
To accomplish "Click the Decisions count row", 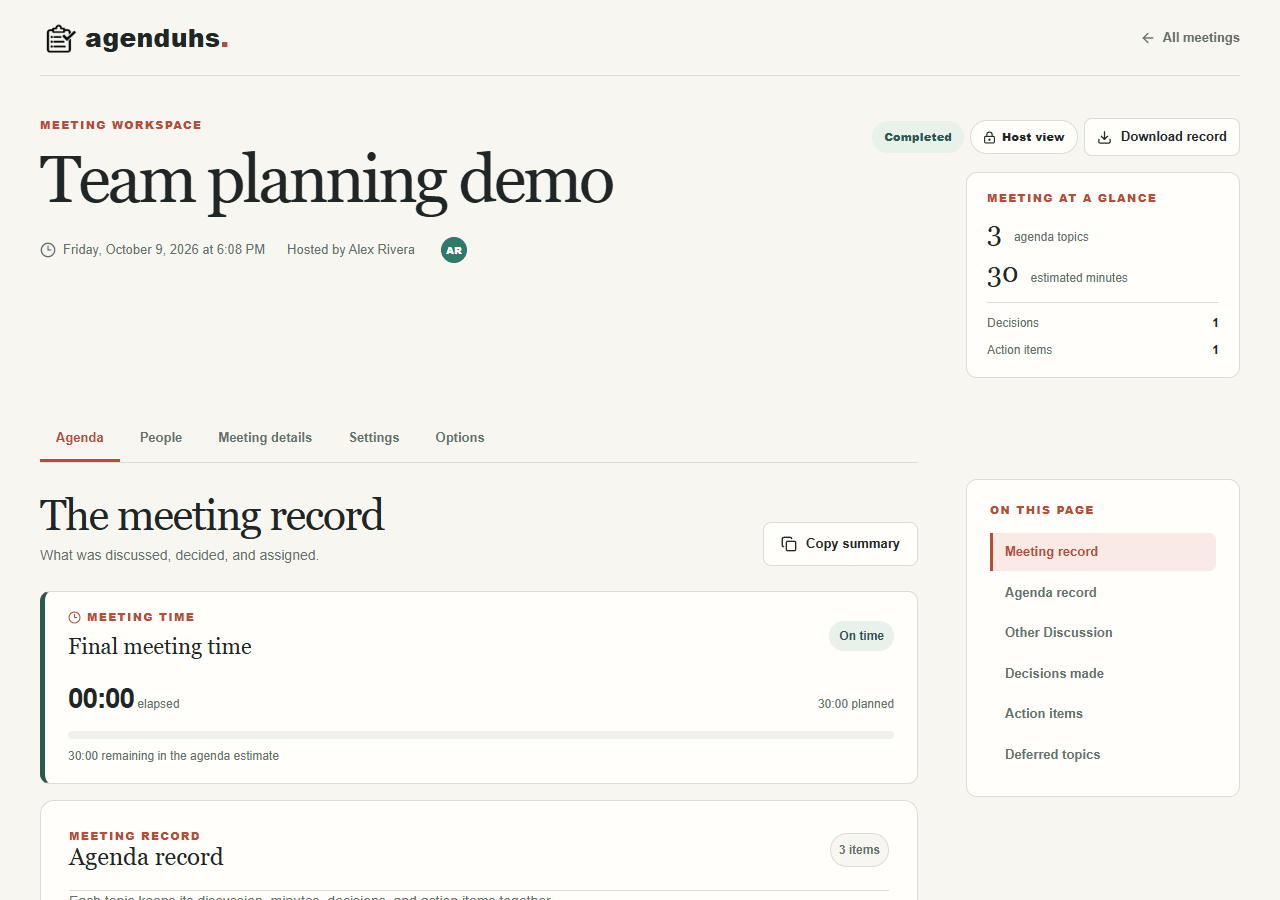I will click(1103, 323).
